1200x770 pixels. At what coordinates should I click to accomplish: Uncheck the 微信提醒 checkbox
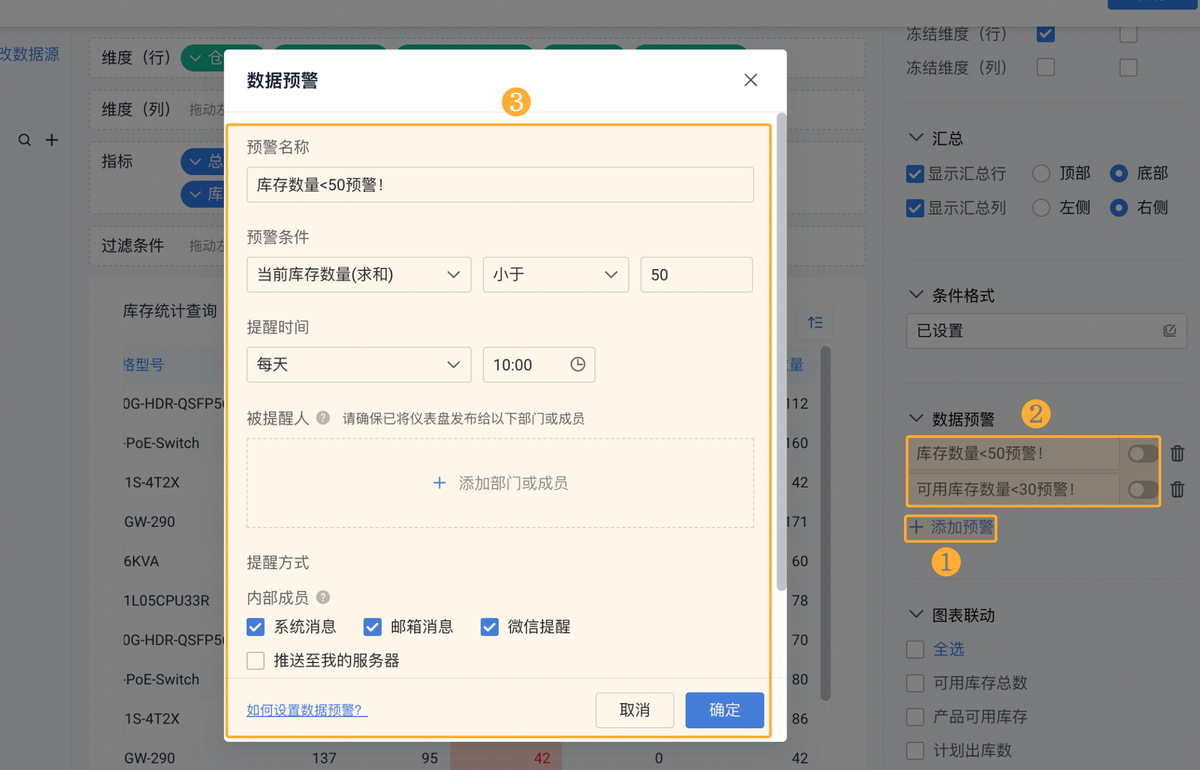[x=489, y=627]
